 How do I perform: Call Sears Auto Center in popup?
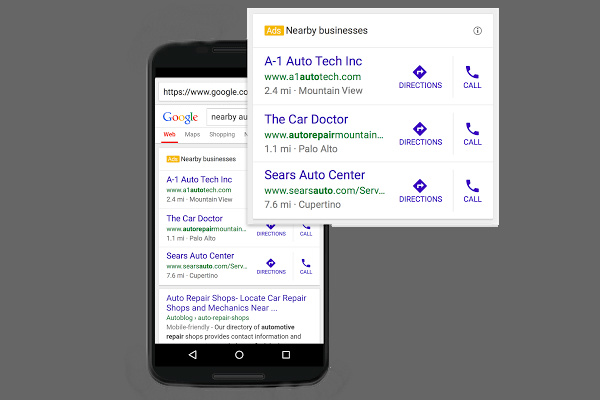pos(472,191)
